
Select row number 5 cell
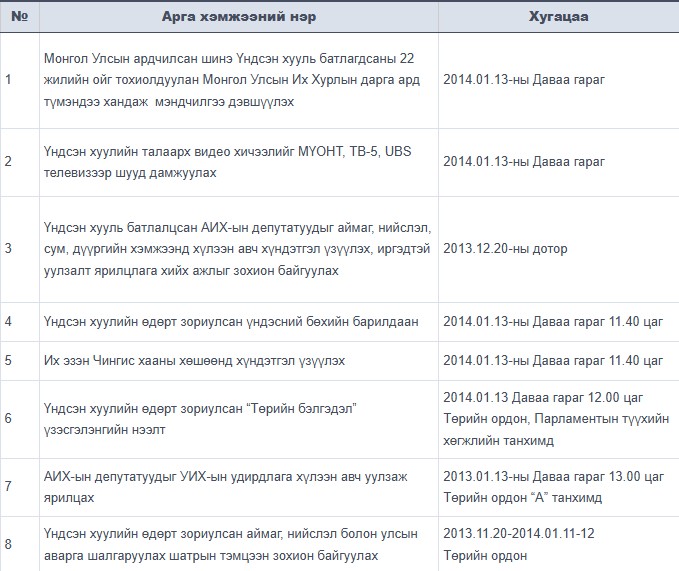pyautogui.click(x=19, y=361)
